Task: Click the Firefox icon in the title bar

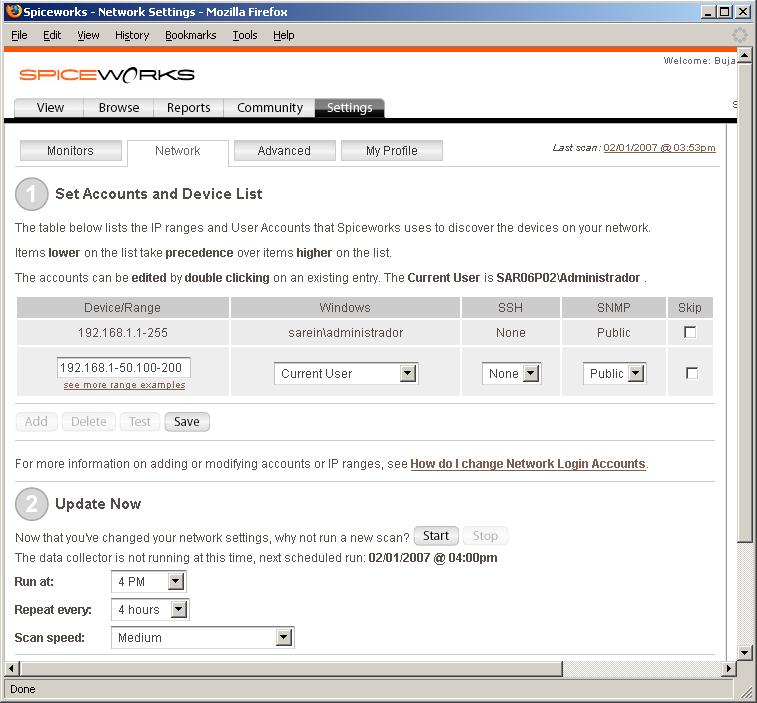Action: [x=14, y=11]
